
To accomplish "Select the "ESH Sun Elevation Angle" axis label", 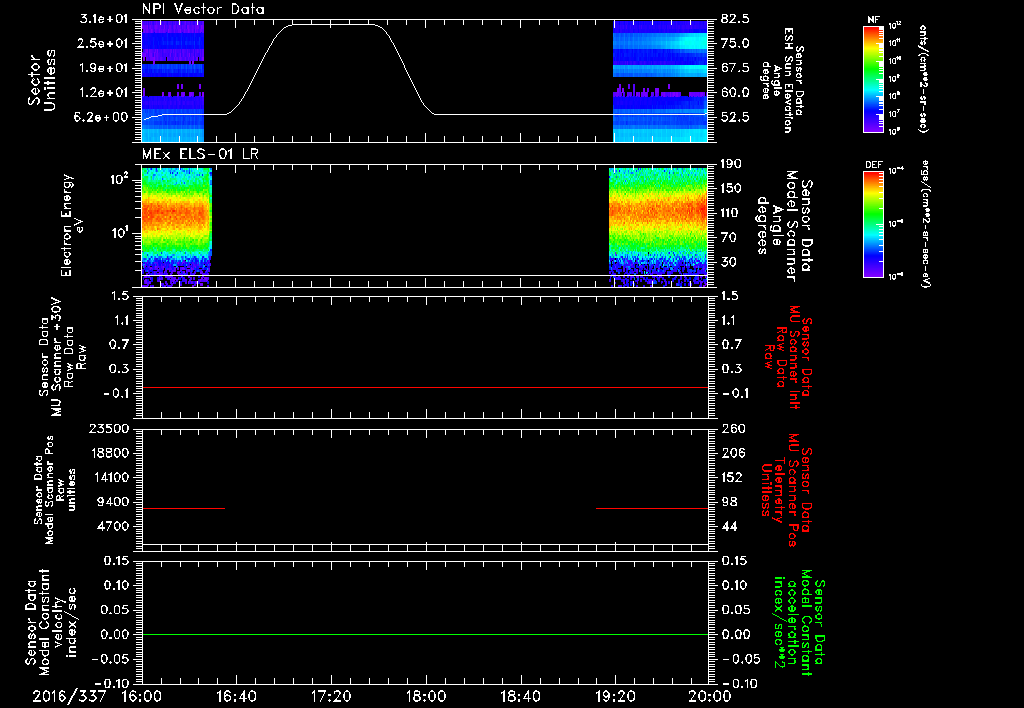I will [783, 80].
